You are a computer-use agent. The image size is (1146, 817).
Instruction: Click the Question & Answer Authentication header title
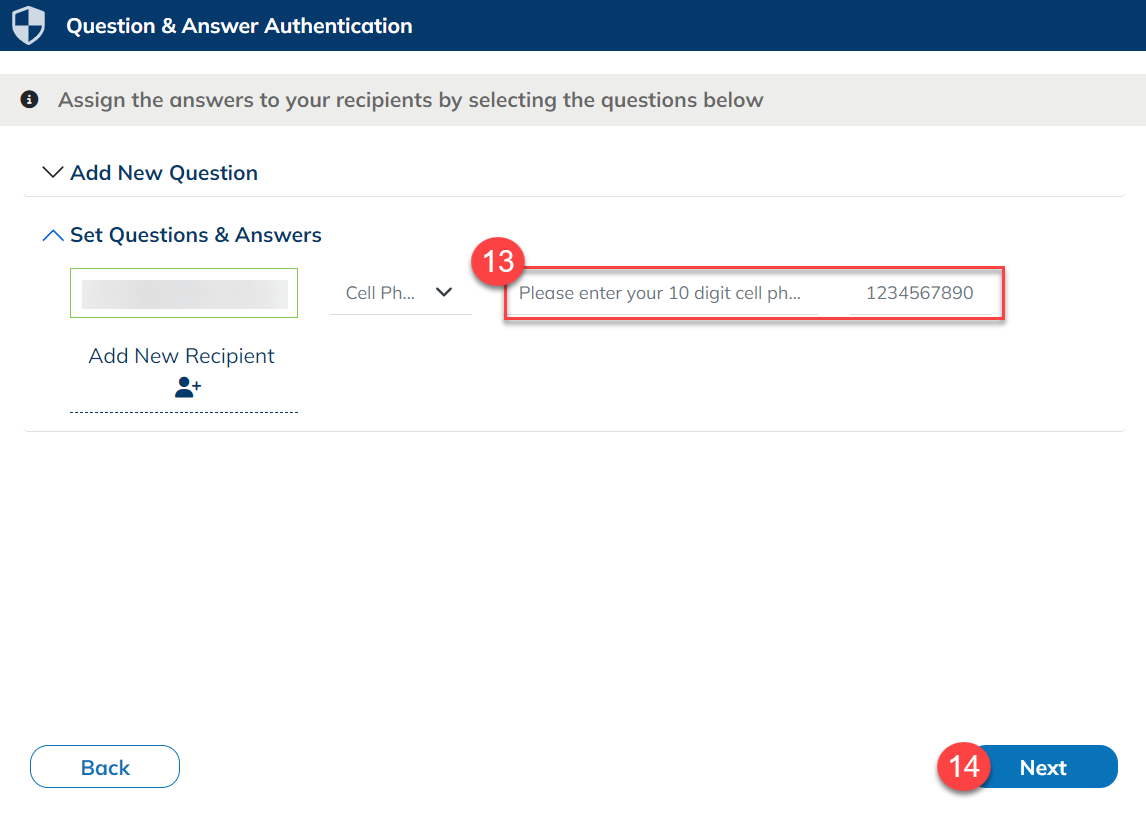coord(239,25)
